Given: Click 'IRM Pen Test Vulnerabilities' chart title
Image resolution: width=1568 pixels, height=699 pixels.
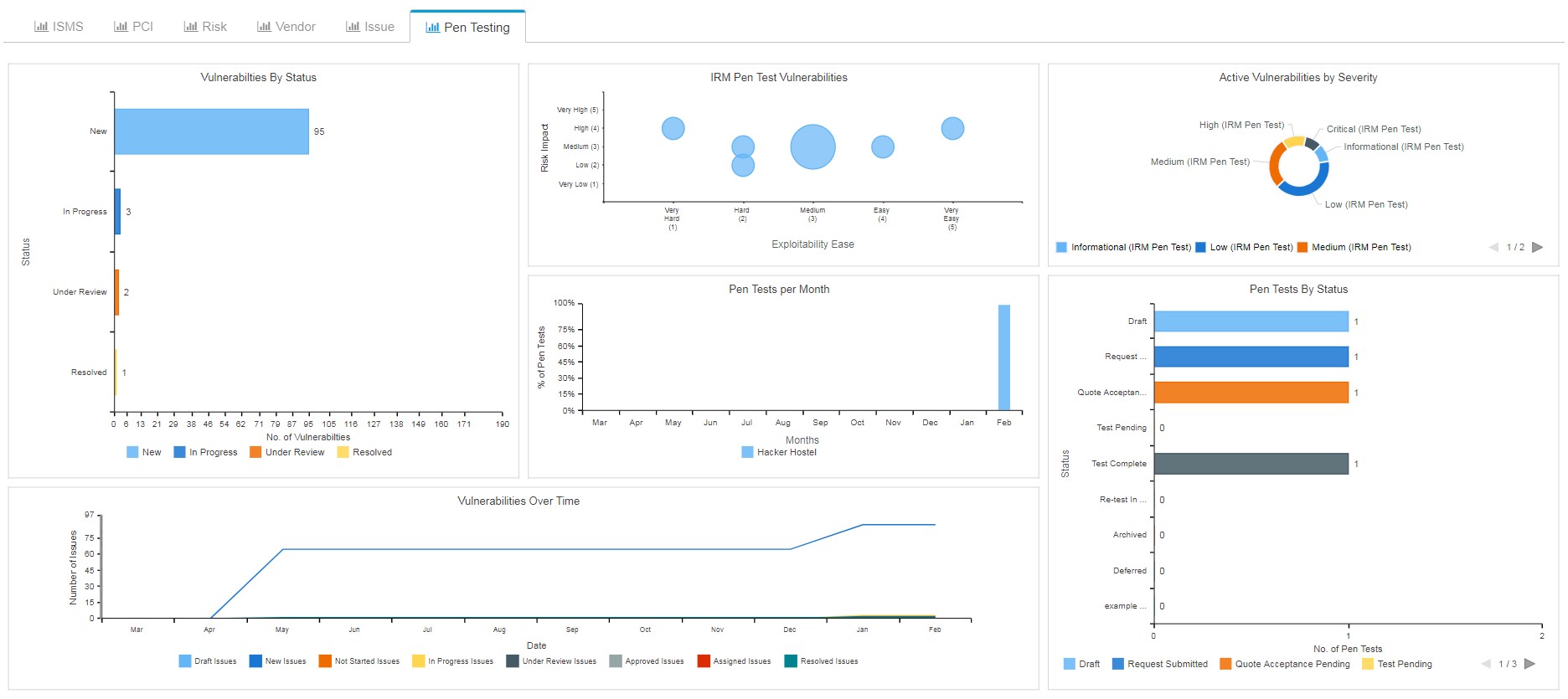Looking at the screenshot, I should coord(779,77).
